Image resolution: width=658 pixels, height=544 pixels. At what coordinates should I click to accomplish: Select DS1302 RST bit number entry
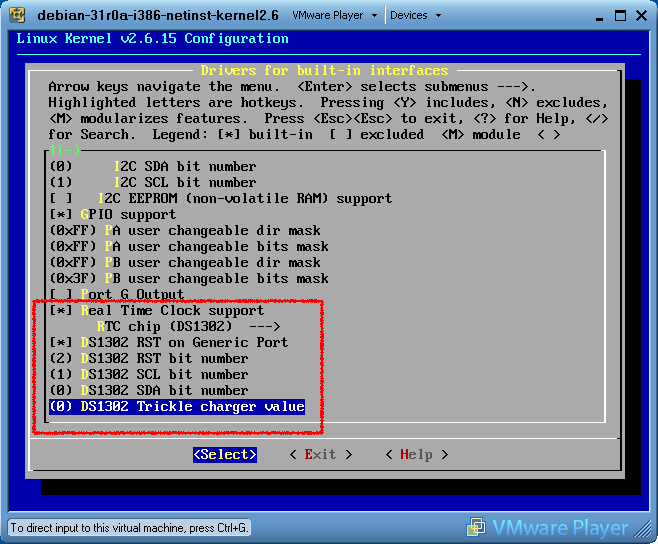click(x=149, y=358)
